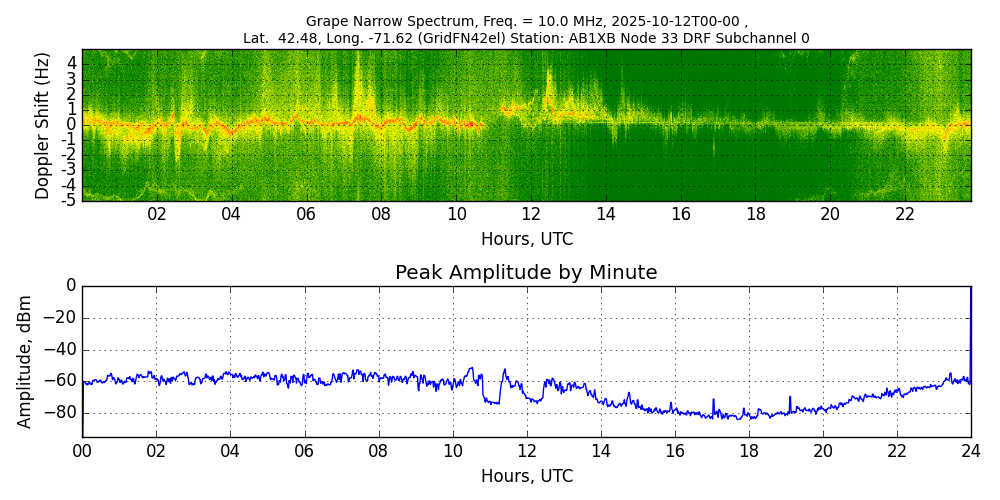Select the -40 dBm amplitude tick label
Image resolution: width=1000 pixels, height=500 pixels.
point(60,350)
